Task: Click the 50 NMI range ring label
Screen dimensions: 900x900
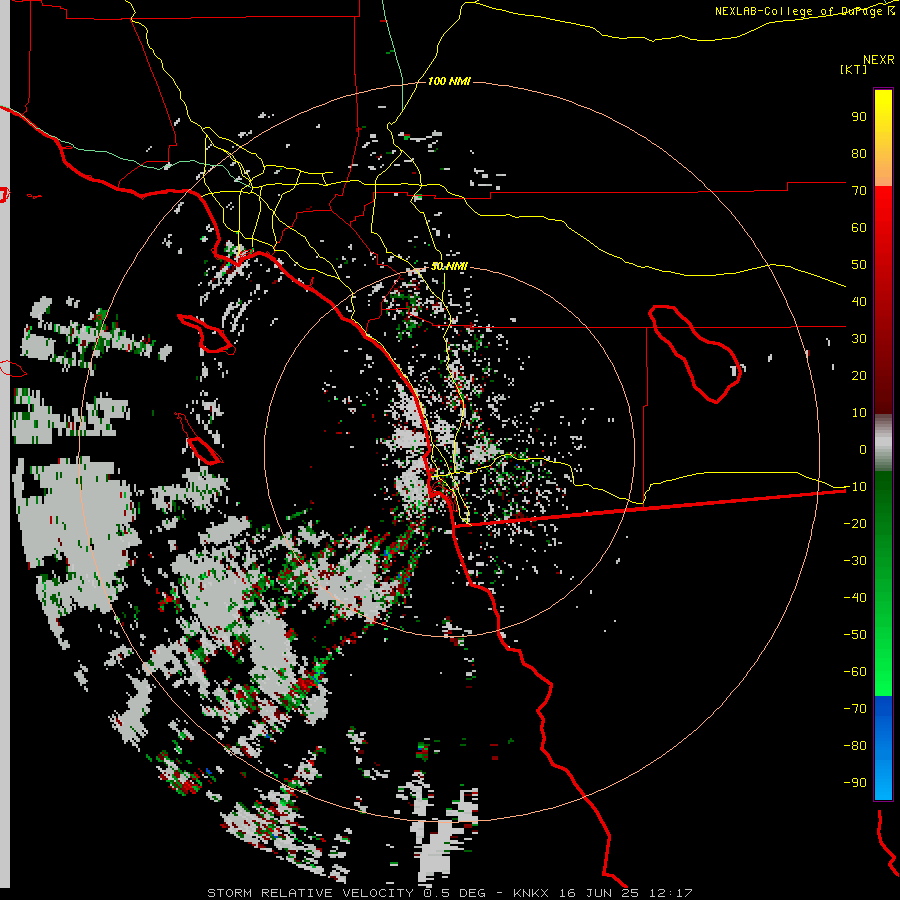Action: pos(449,266)
